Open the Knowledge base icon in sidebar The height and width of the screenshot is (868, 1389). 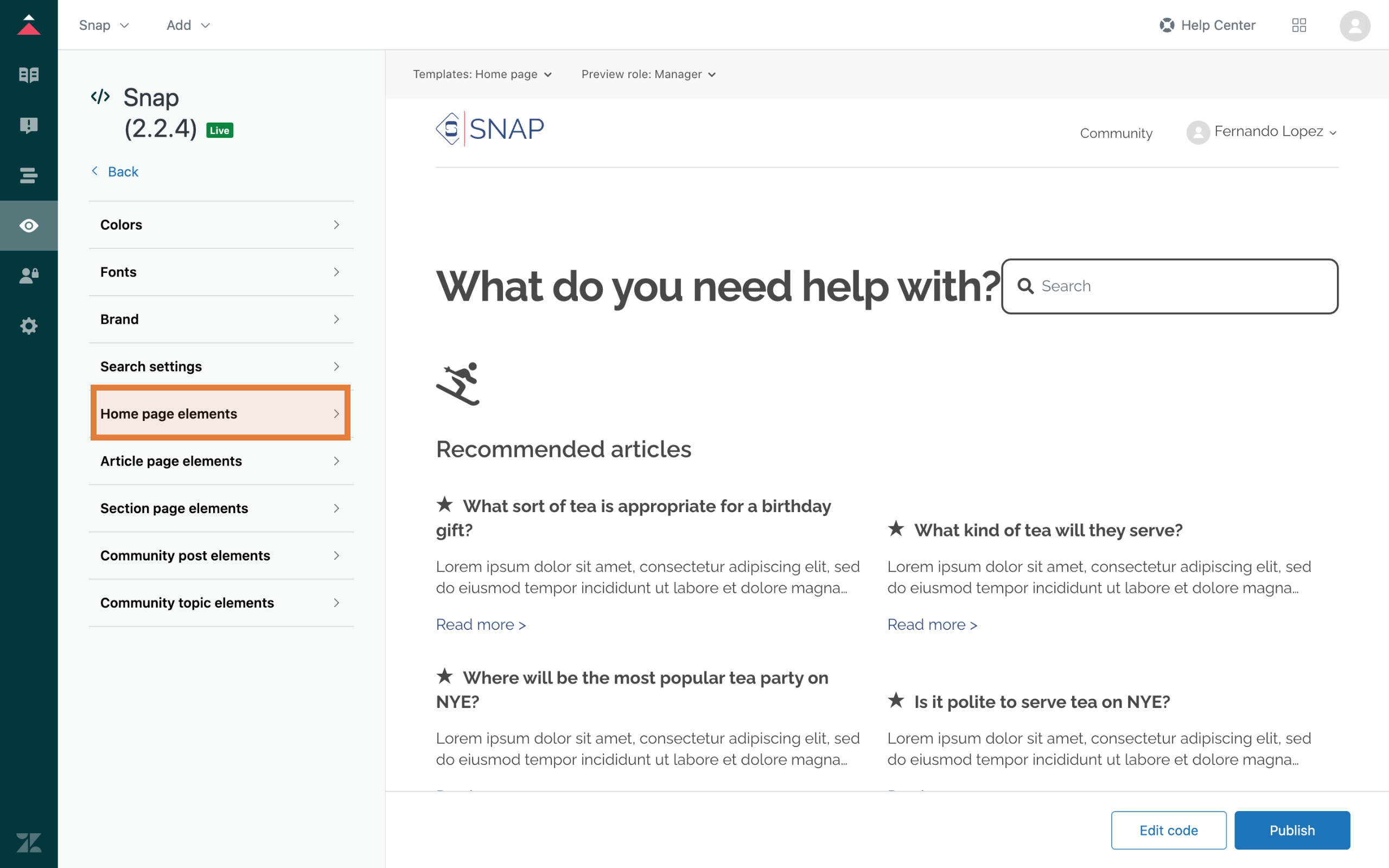[x=29, y=75]
